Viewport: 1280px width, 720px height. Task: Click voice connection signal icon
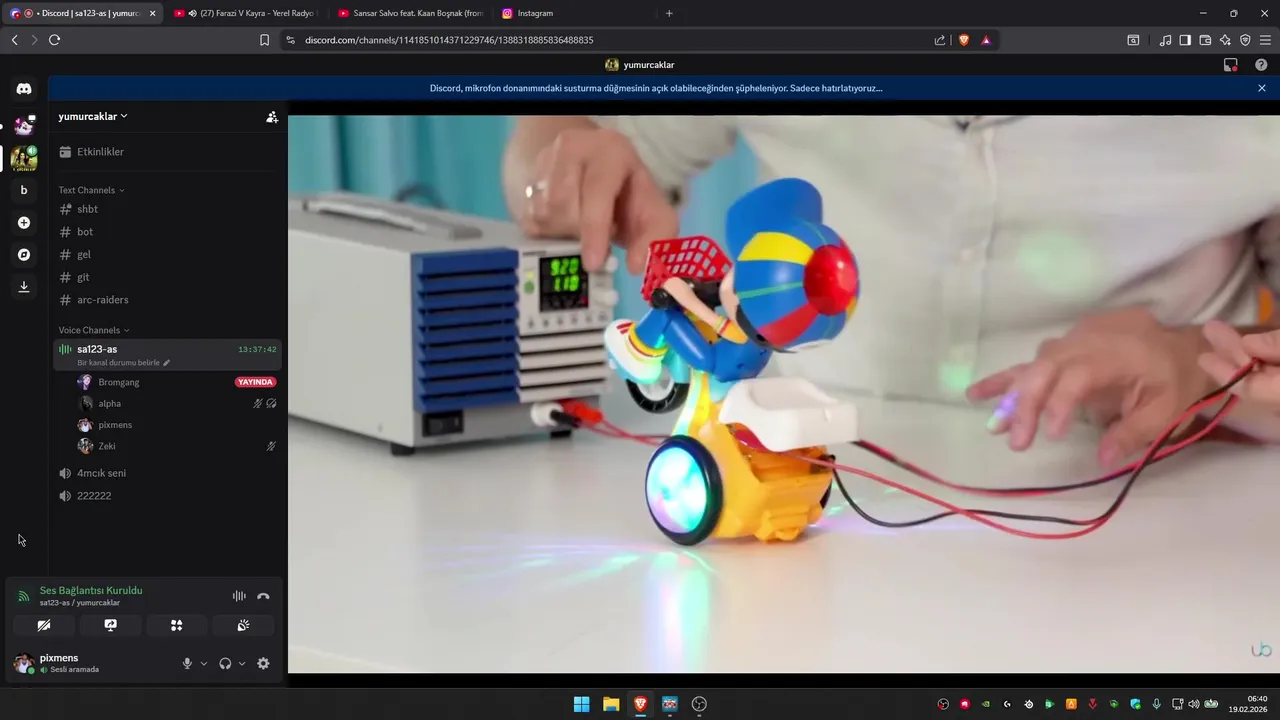pyautogui.click(x=23, y=596)
